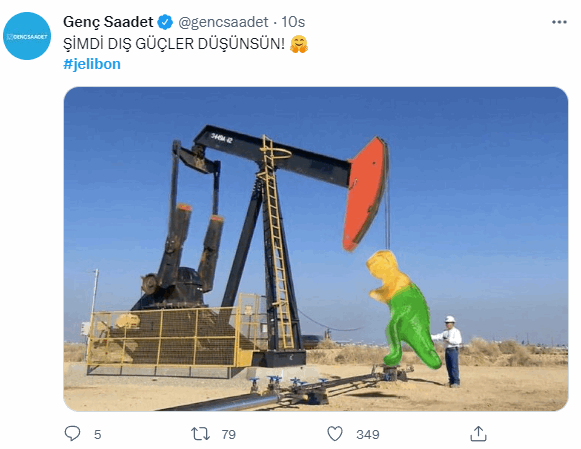Open the oil pump image

point(316,249)
